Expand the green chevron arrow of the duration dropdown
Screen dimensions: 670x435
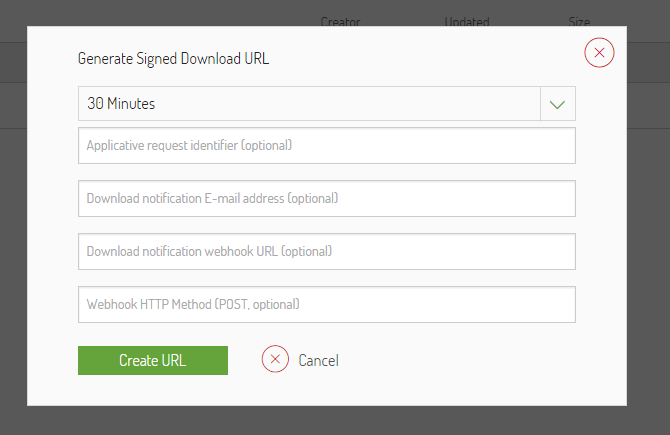pyautogui.click(x=557, y=104)
